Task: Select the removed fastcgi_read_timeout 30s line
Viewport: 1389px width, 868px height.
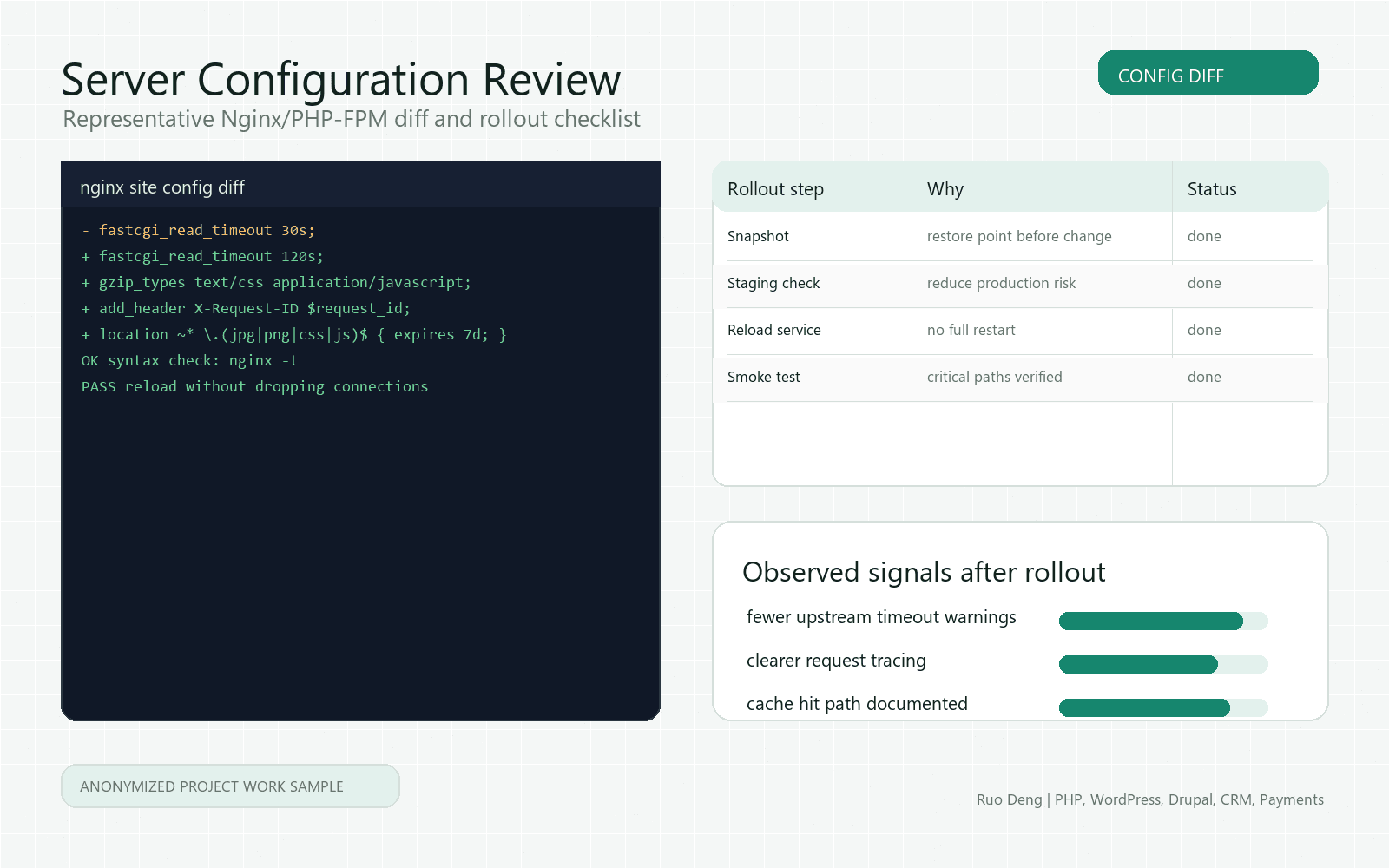Action: coord(198,230)
